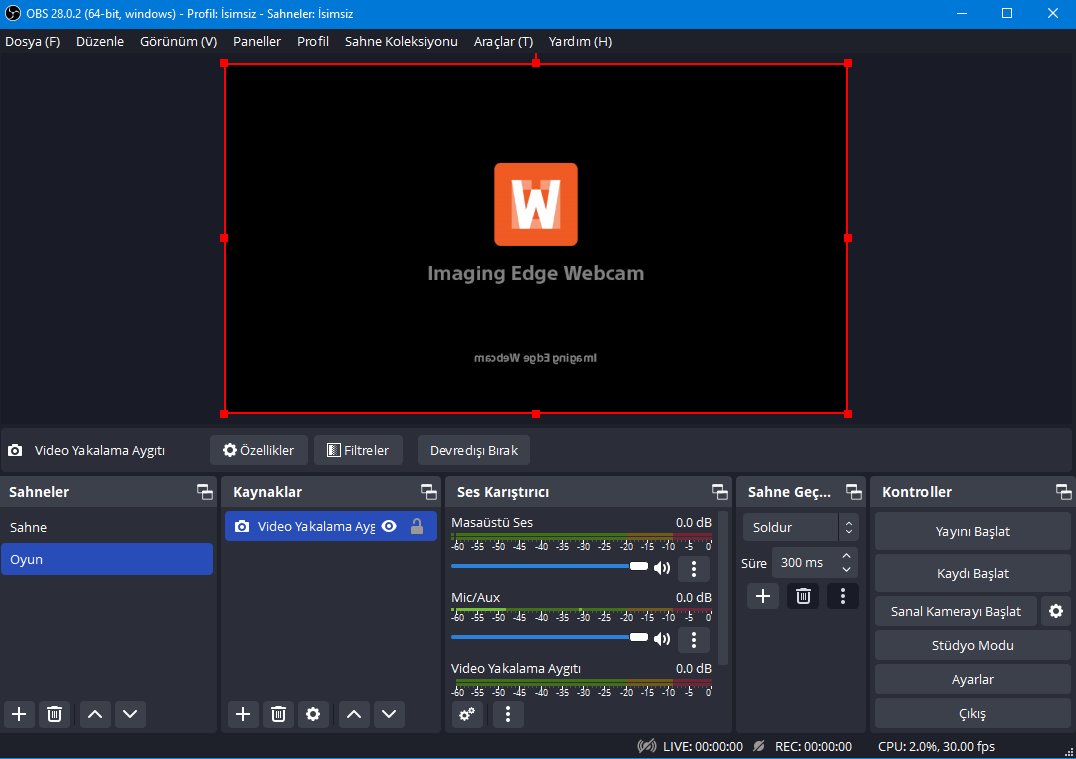Move source down in Kaynaklar panel
This screenshot has height=759, width=1076.
coord(389,714)
